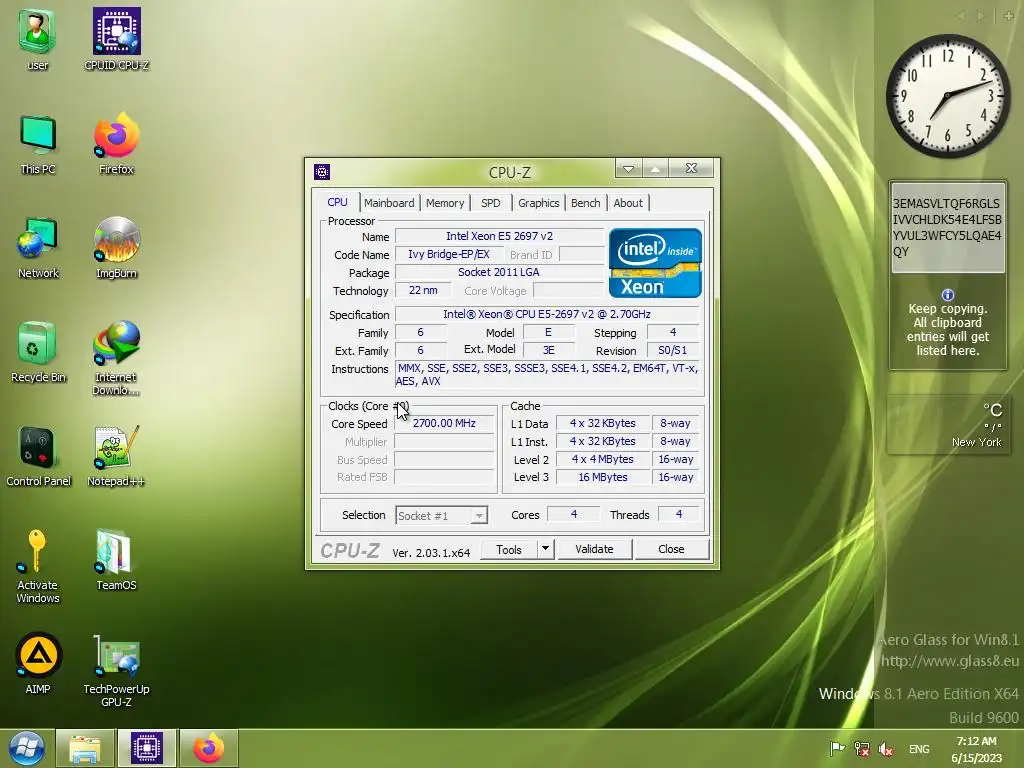Click the Specification field text
Screen dimensions: 1024x768
click(547, 314)
